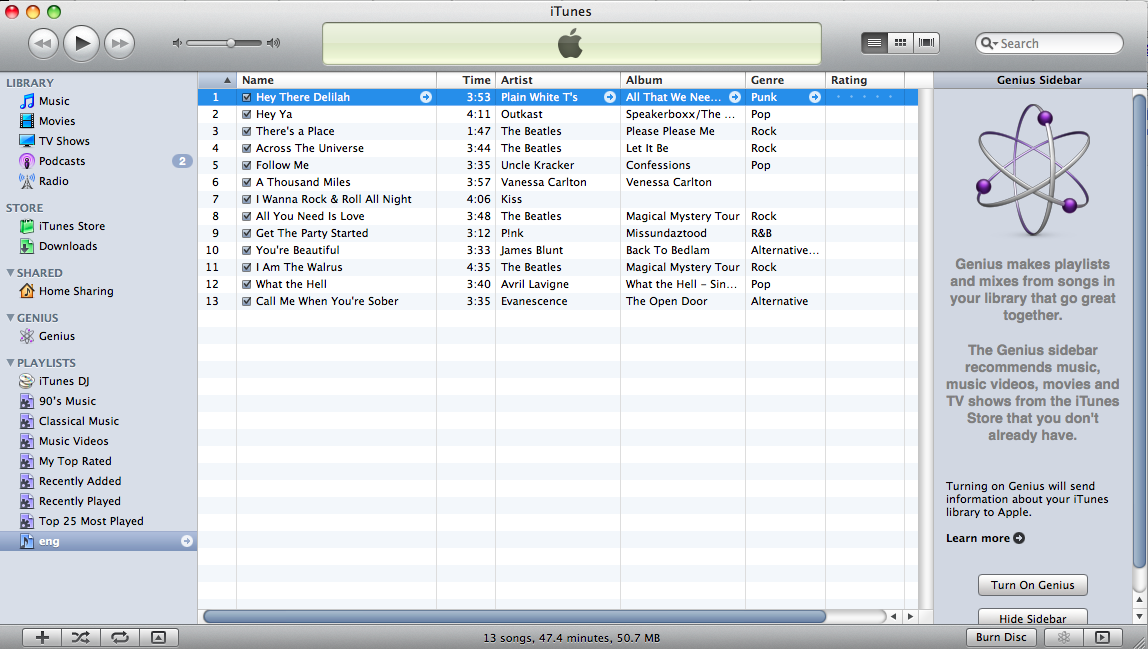This screenshot has height=649, width=1148.
Task: Collapse the SHARED section
Action: (10, 273)
